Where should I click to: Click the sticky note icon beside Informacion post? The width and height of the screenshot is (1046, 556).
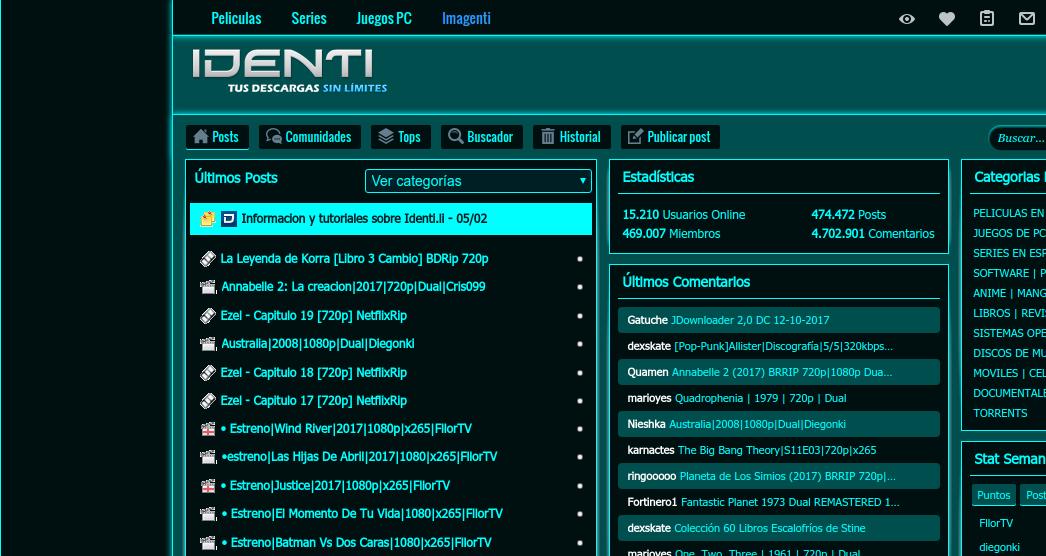(x=207, y=219)
